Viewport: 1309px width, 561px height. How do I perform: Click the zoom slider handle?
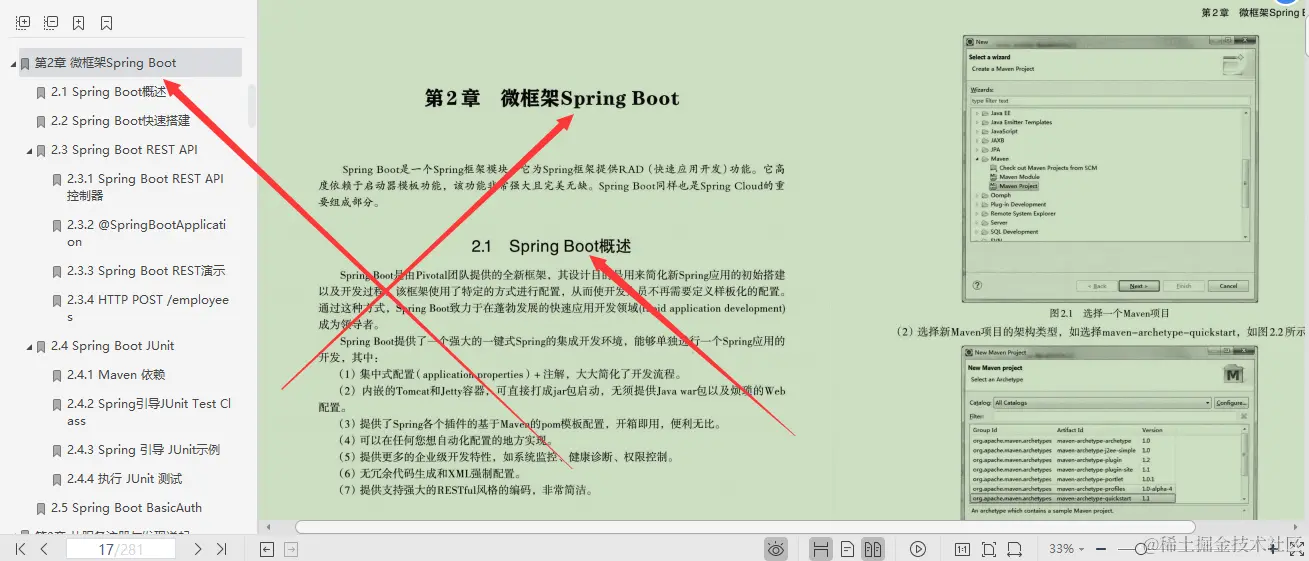[1139, 549]
